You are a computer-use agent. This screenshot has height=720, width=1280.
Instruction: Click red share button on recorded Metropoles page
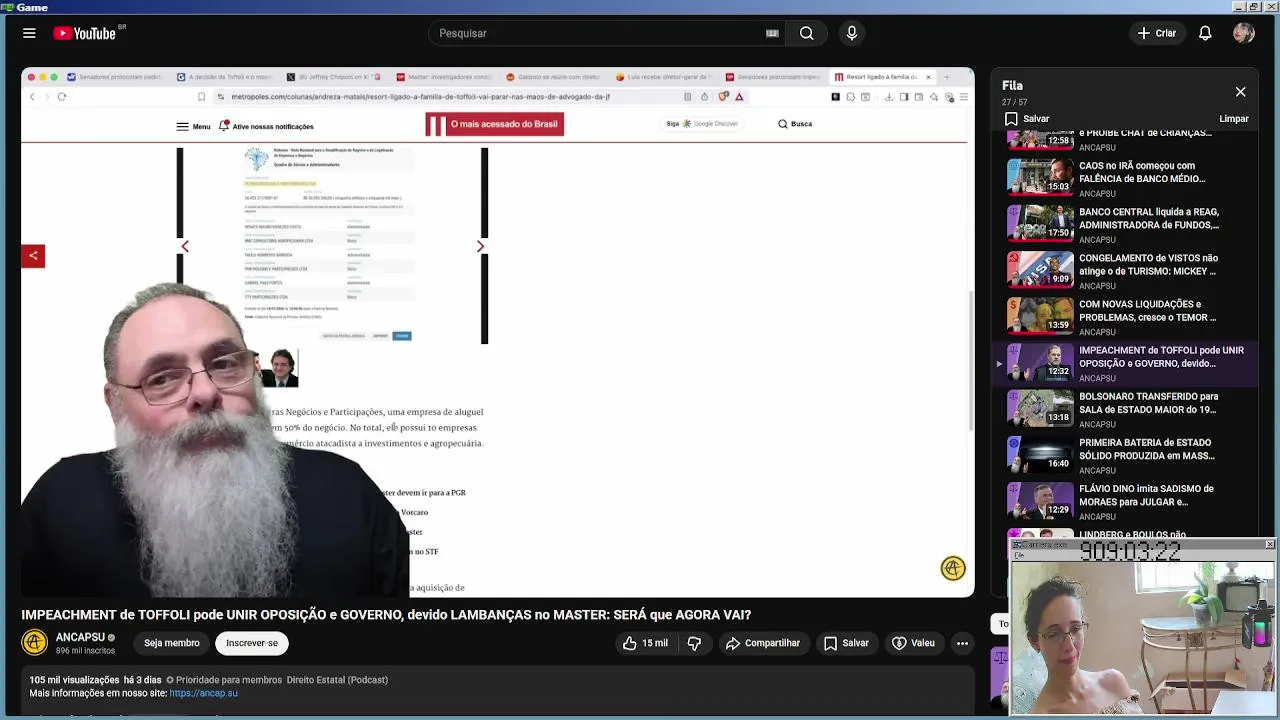point(33,256)
